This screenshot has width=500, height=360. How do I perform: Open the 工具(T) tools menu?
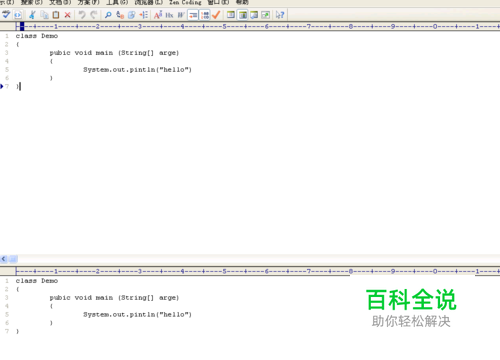117,2
